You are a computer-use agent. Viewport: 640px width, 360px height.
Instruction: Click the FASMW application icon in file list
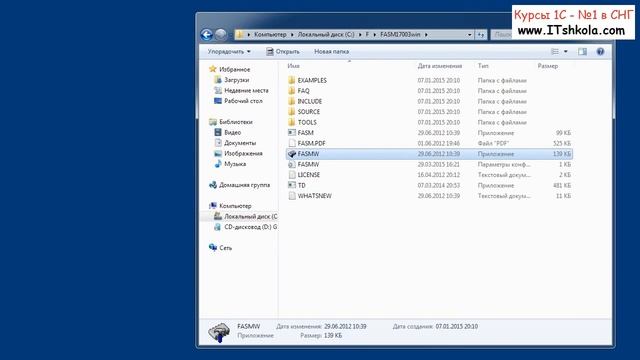[291, 154]
